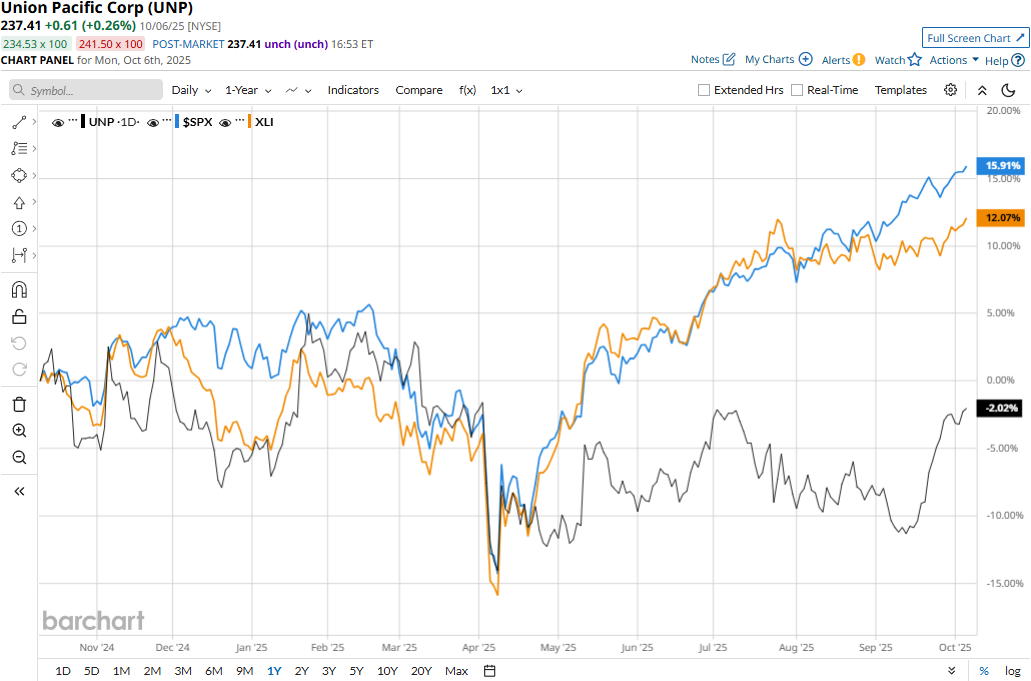Toggle the Extended Hrs checkbox
The height and width of the screenshot is (681, 1031).
pos(704,90)
